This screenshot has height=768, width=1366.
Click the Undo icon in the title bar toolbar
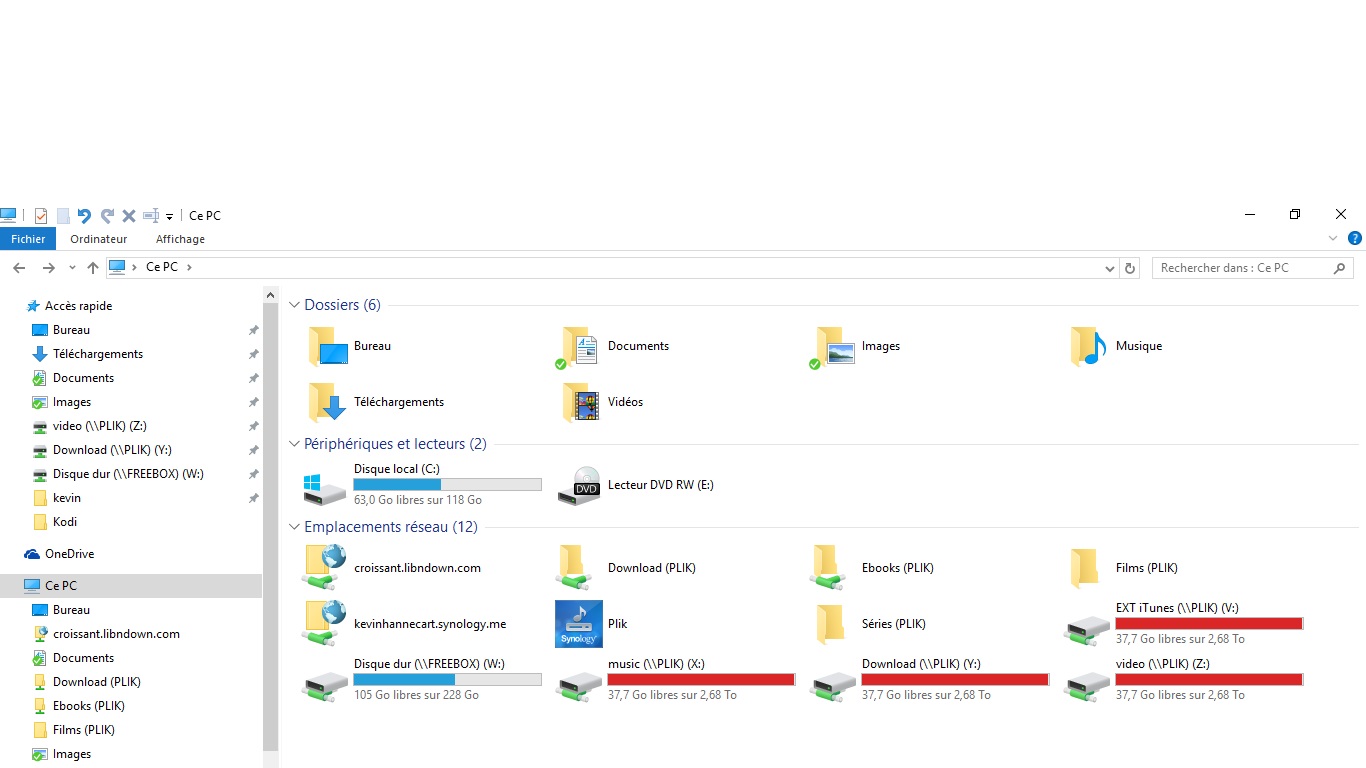click(84, 215)
